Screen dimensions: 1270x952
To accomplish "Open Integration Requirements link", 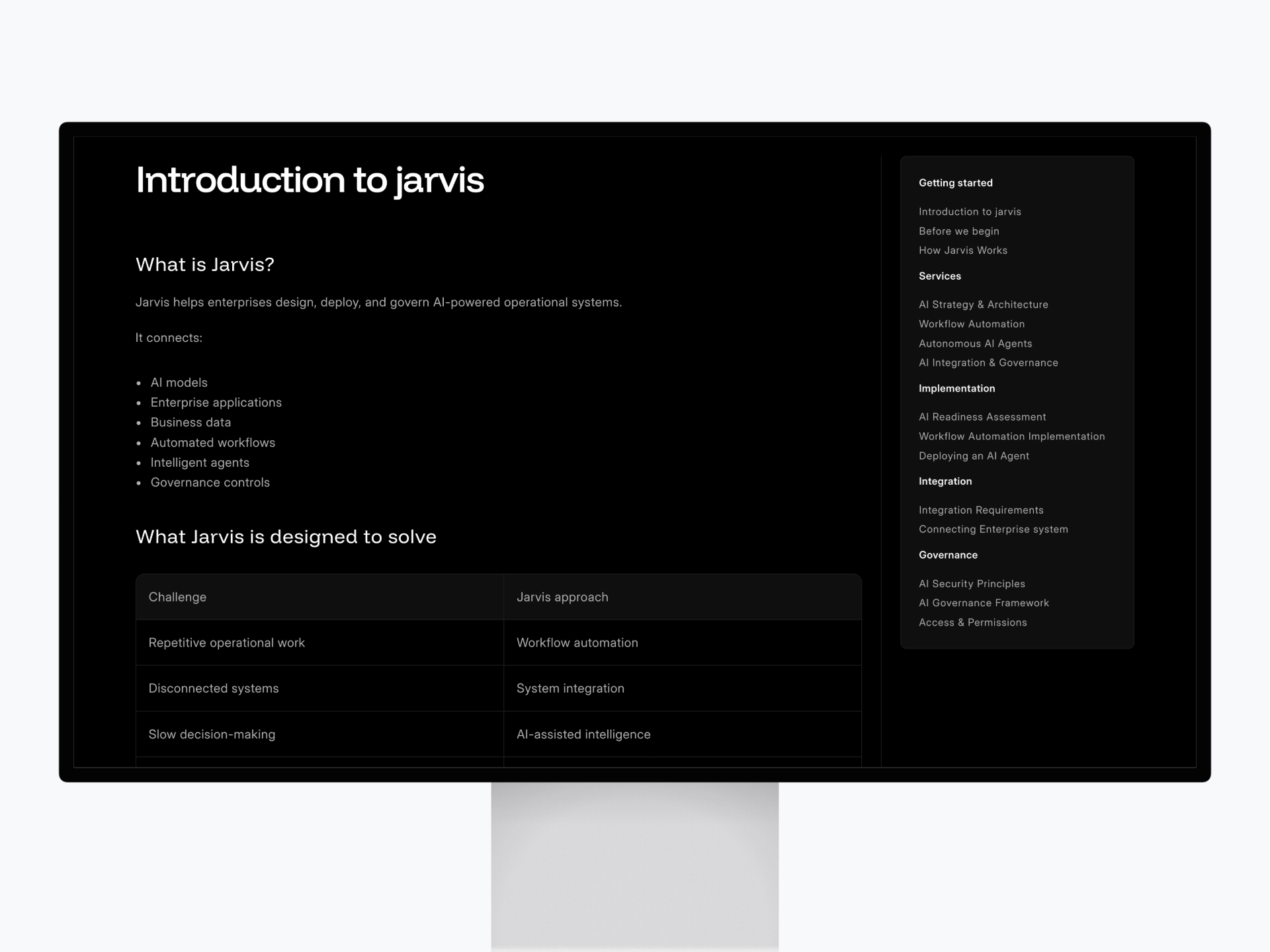I will pyautogui.click(x=981, y=510).
